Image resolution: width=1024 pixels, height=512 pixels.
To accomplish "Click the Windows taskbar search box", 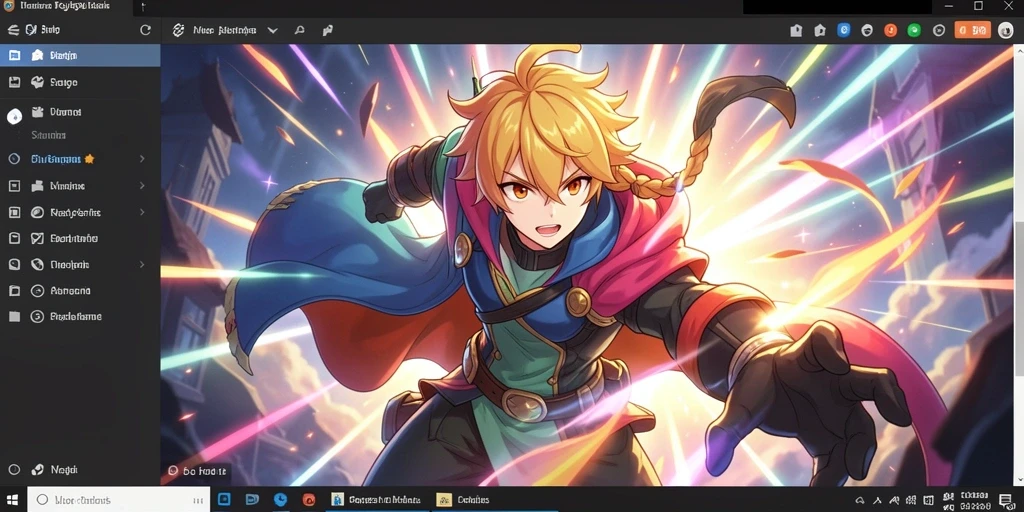I will click(119, 500).
